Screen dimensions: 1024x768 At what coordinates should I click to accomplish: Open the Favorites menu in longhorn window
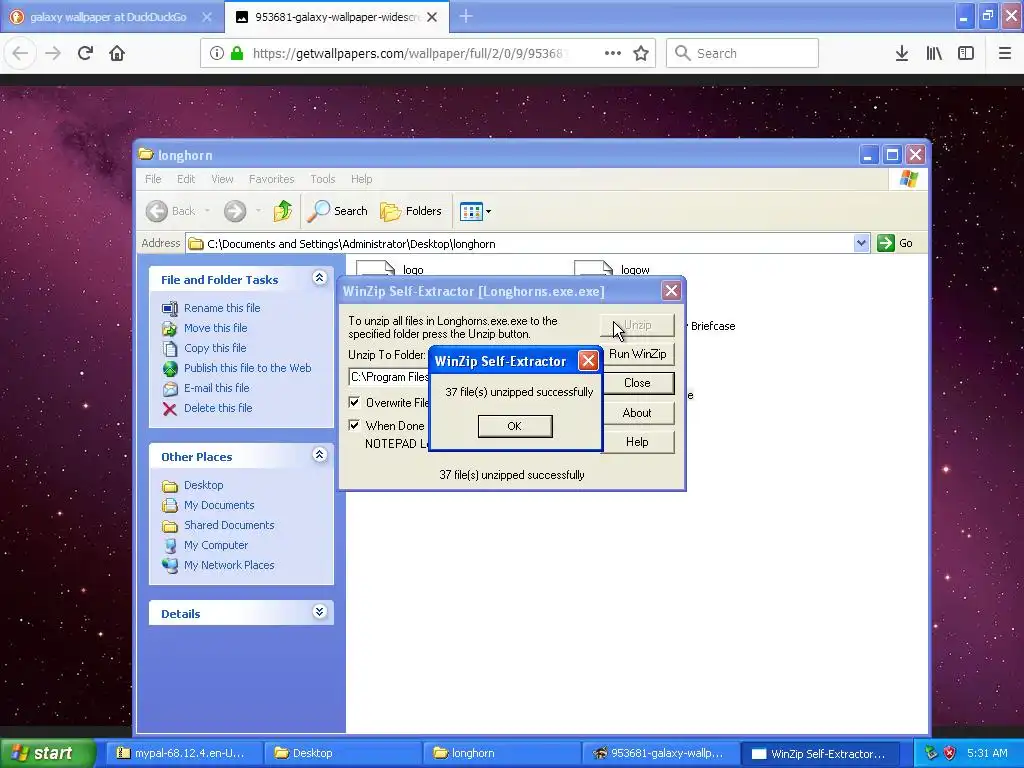[272, 179]
